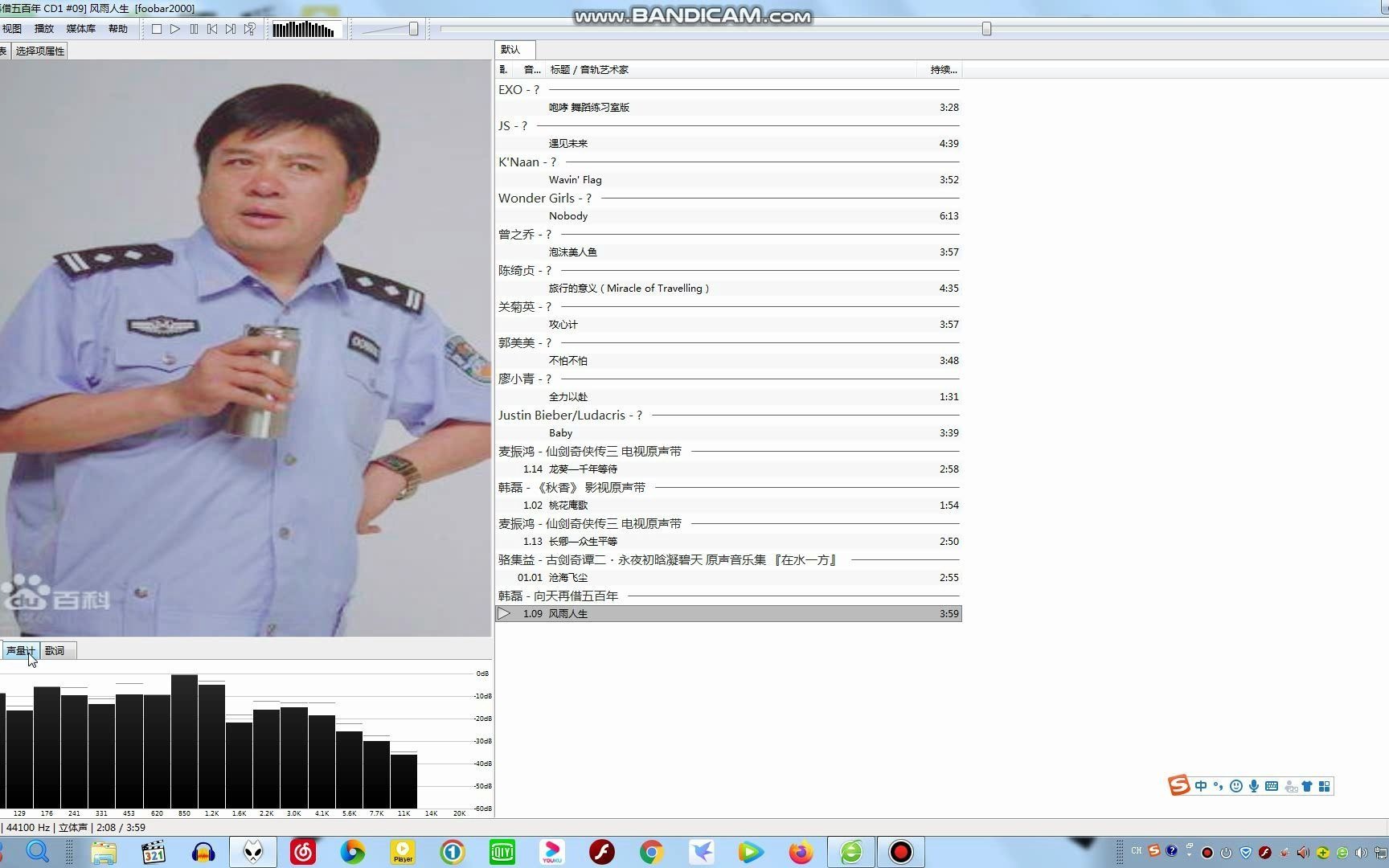Click the volume slider handle
The image size is (1389, 868).
tap(413, 29)
